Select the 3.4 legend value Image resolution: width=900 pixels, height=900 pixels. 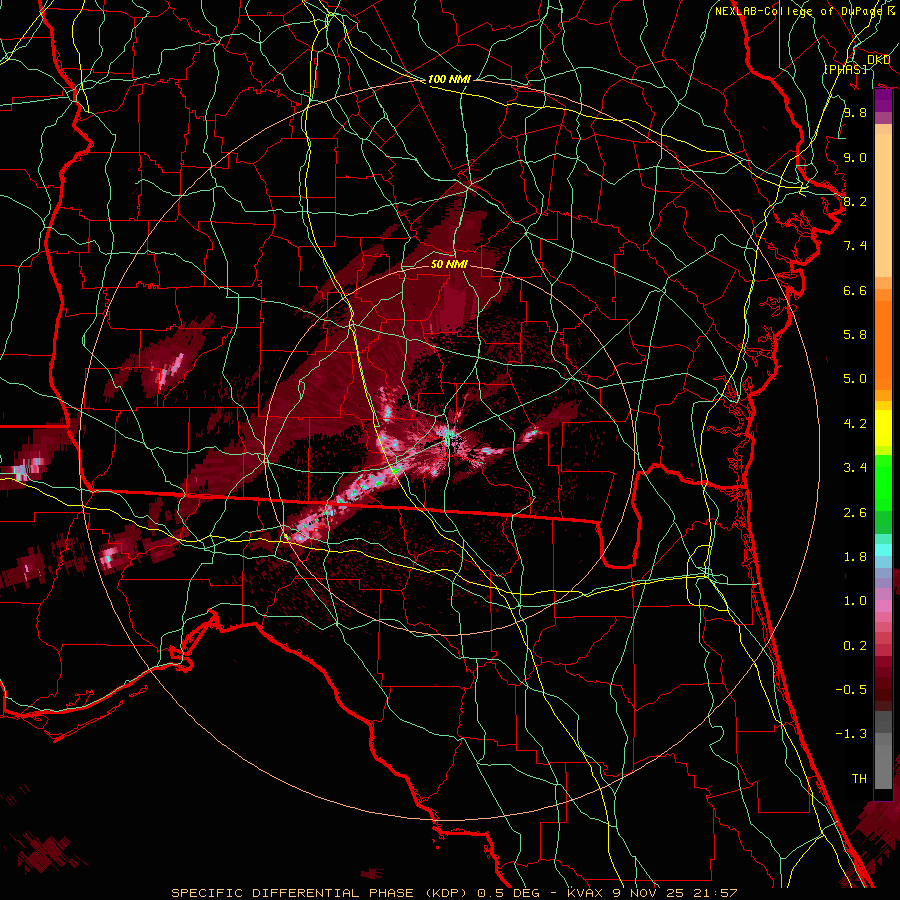pyautogui.click(x=855, y=468)
